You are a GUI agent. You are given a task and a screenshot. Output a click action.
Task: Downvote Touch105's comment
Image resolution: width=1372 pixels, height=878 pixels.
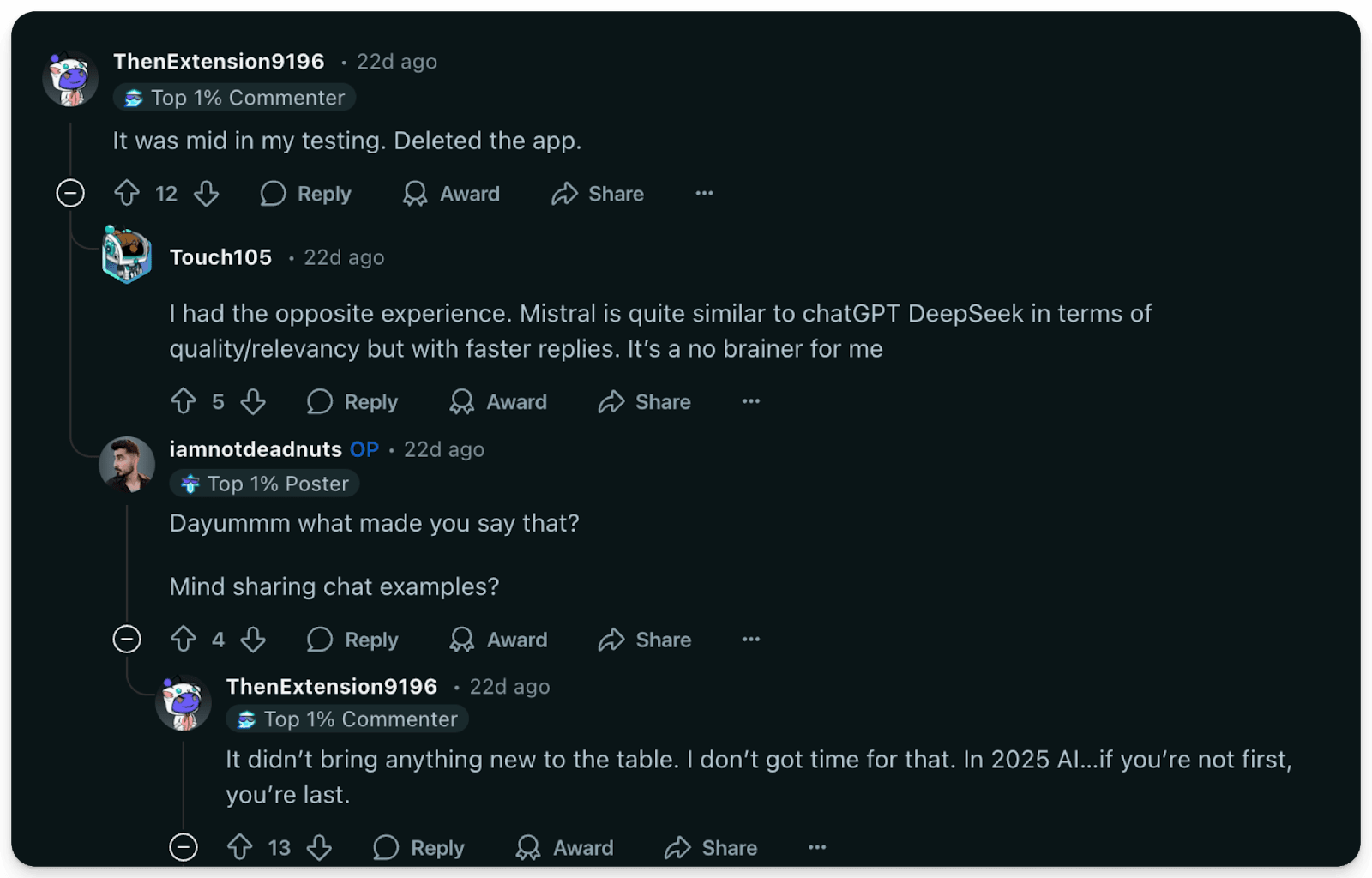pyautogui.click(x=252, y=401)
